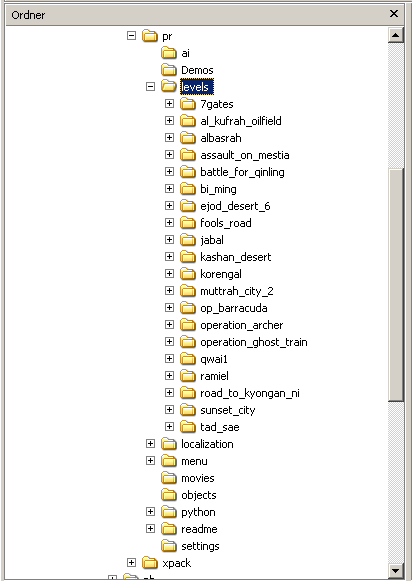Expand the muttrah_city_2 folder
Viewport: 412px width, 581px height.
point(169,290)
